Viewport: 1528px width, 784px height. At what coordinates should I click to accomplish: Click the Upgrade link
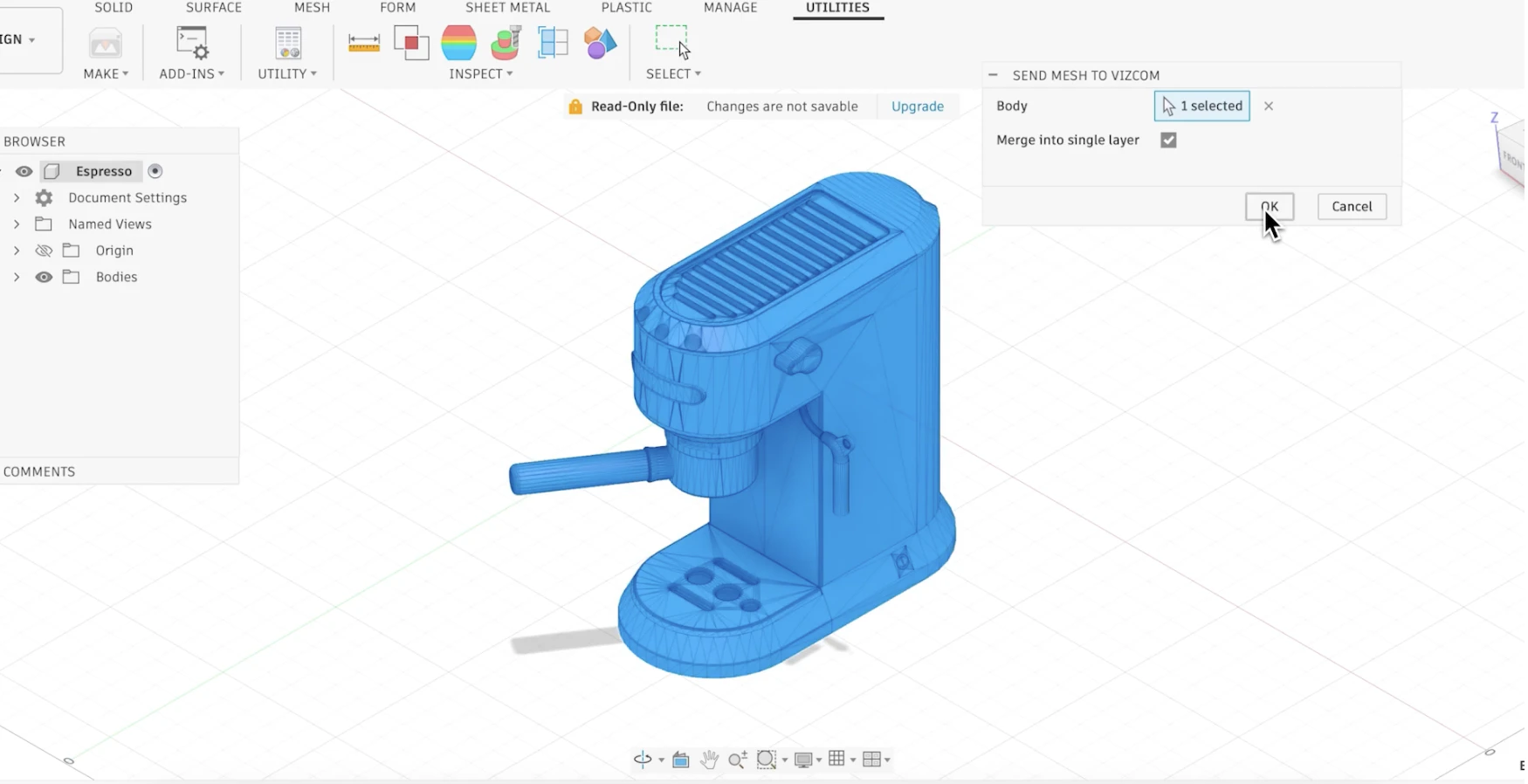point(918,107)
